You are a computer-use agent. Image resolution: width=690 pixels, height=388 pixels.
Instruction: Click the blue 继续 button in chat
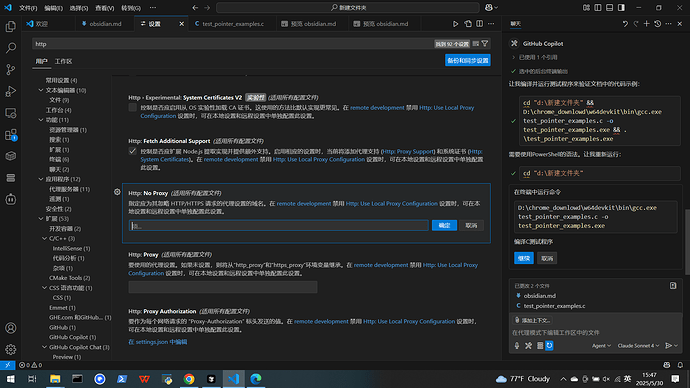524,258
